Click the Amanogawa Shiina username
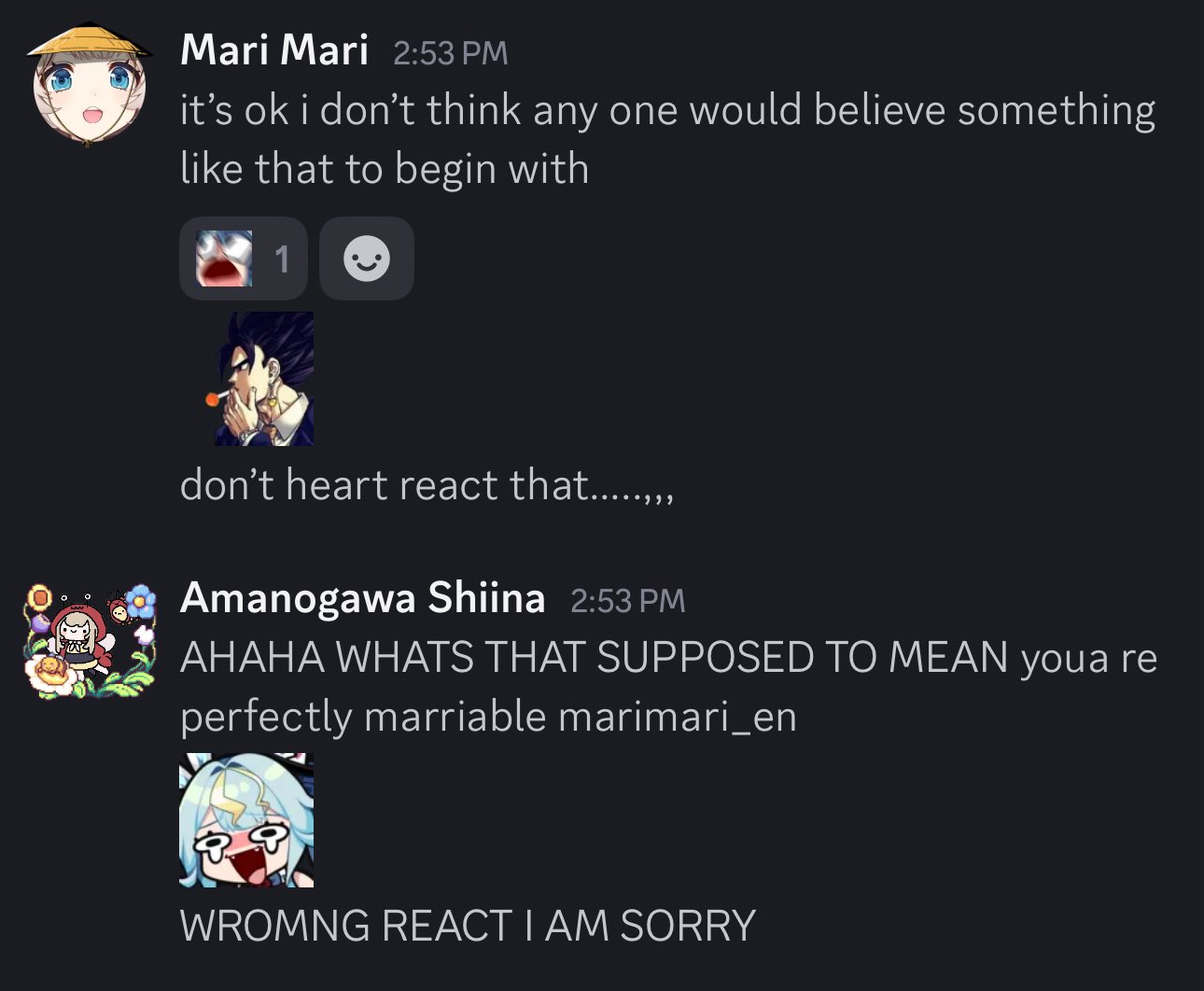This screenshot has width=1204, height=991. tap(363, 598)
